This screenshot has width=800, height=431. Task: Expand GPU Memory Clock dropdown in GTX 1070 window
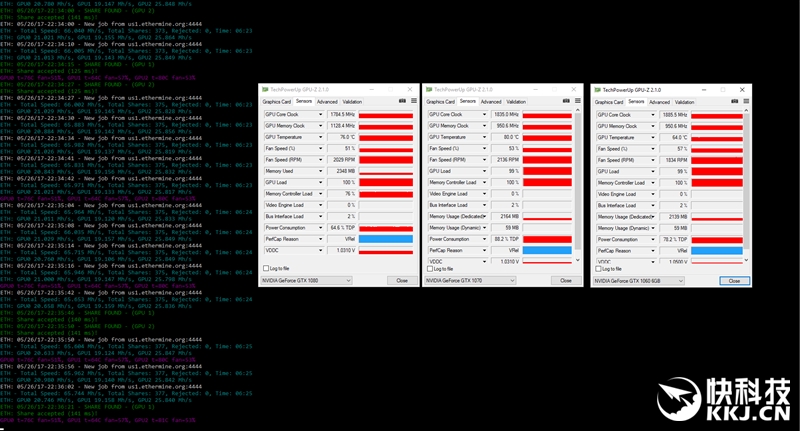pos(484,126)
